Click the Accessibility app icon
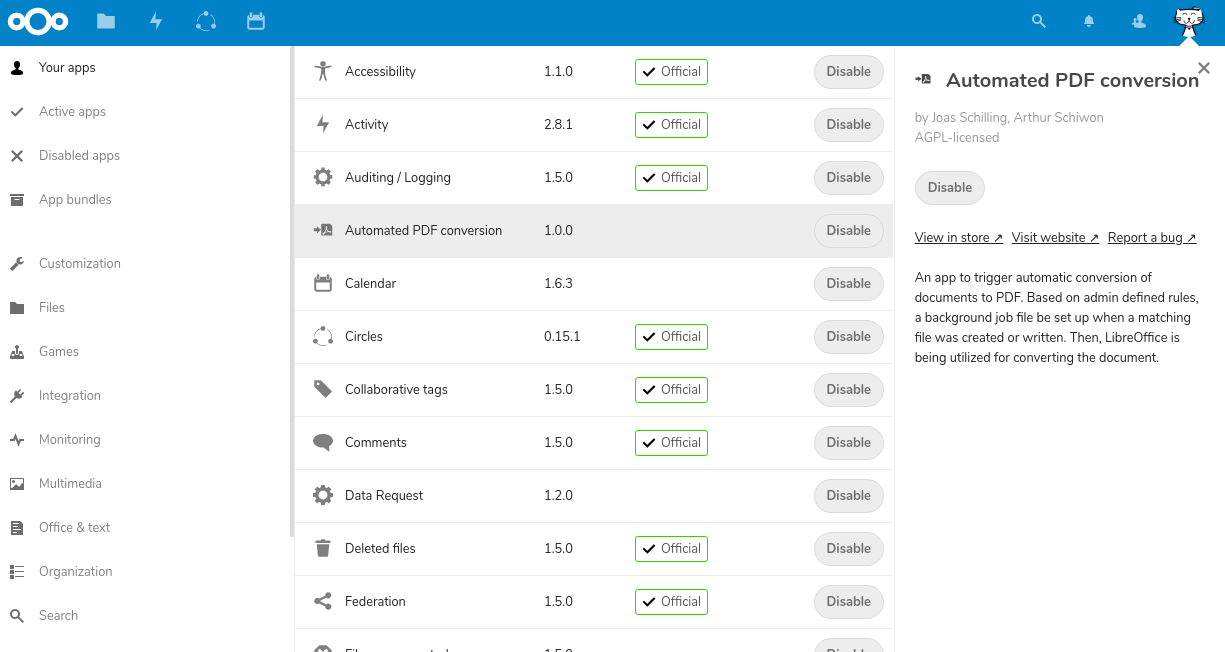1225x652 pixels. click(x=322, y=71)
